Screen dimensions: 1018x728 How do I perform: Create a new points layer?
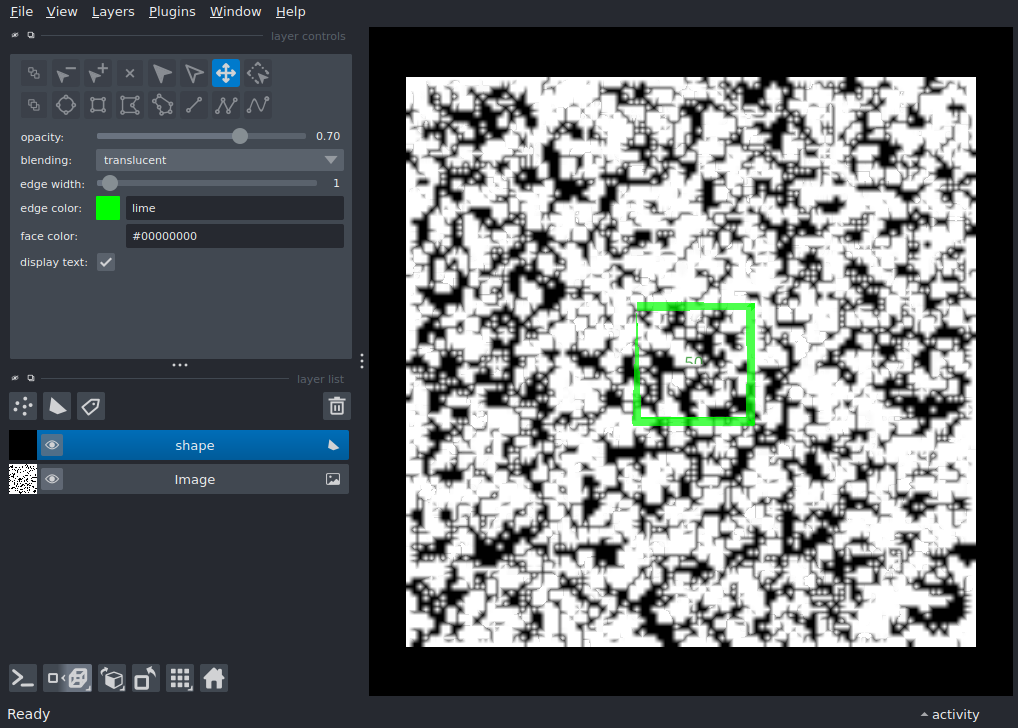[x=23, y=406]
